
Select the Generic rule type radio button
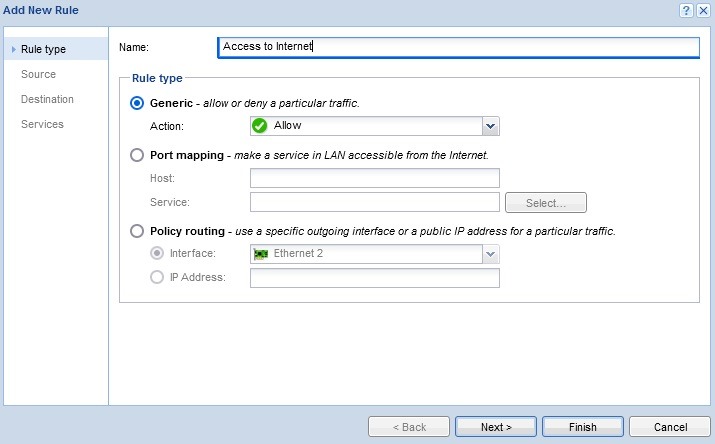(138, 103)
